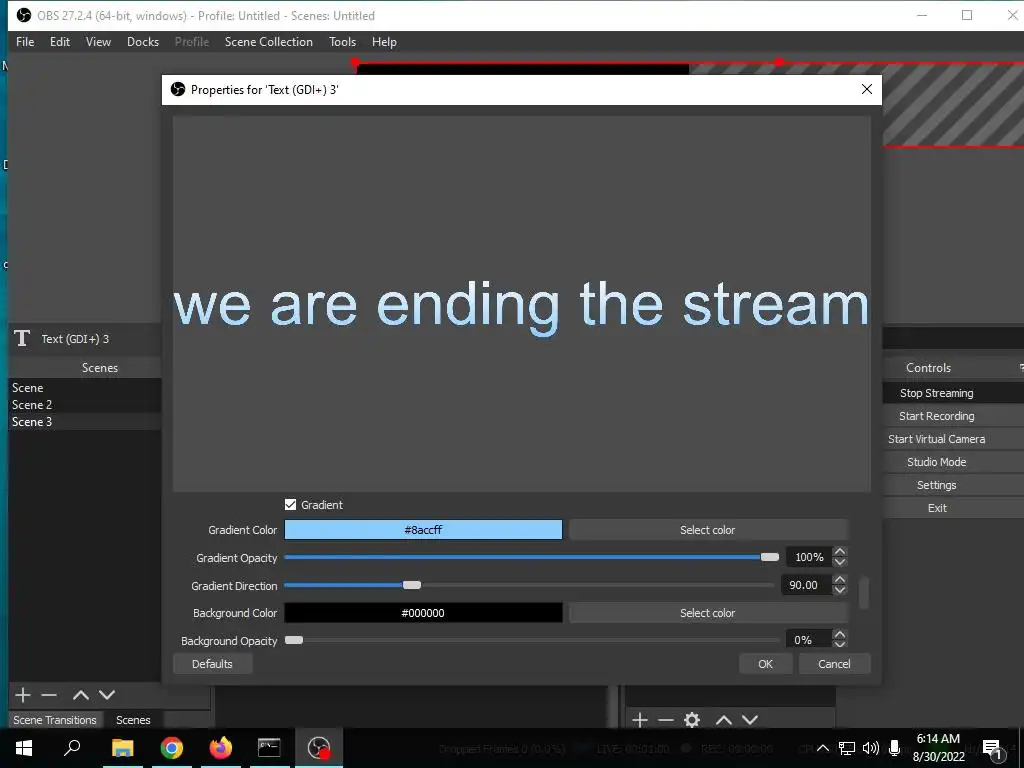This screenshot has width=1024, height=768.
Task: Remove selected scene with minus icon
Action: point(49,695)
